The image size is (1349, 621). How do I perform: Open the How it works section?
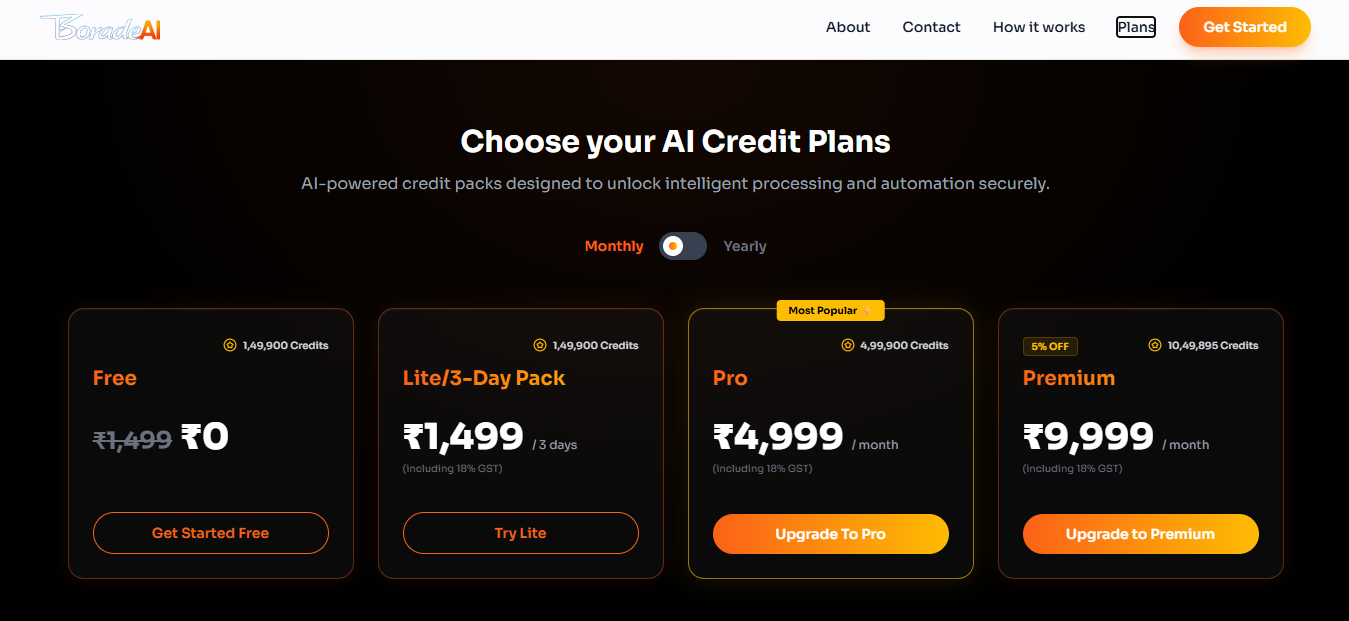click(x=1038, y=27)
